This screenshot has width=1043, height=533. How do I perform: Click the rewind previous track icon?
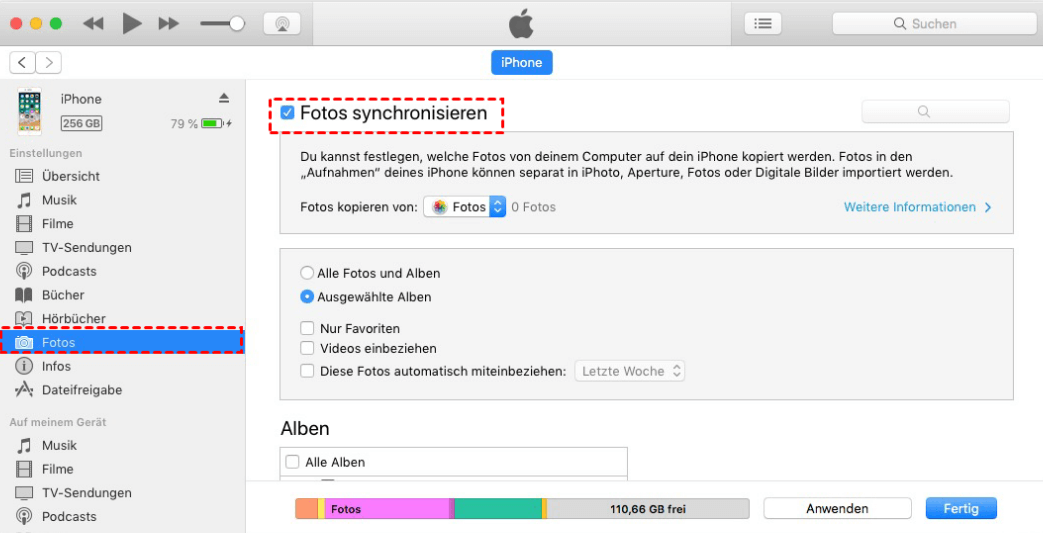(94, 23)
